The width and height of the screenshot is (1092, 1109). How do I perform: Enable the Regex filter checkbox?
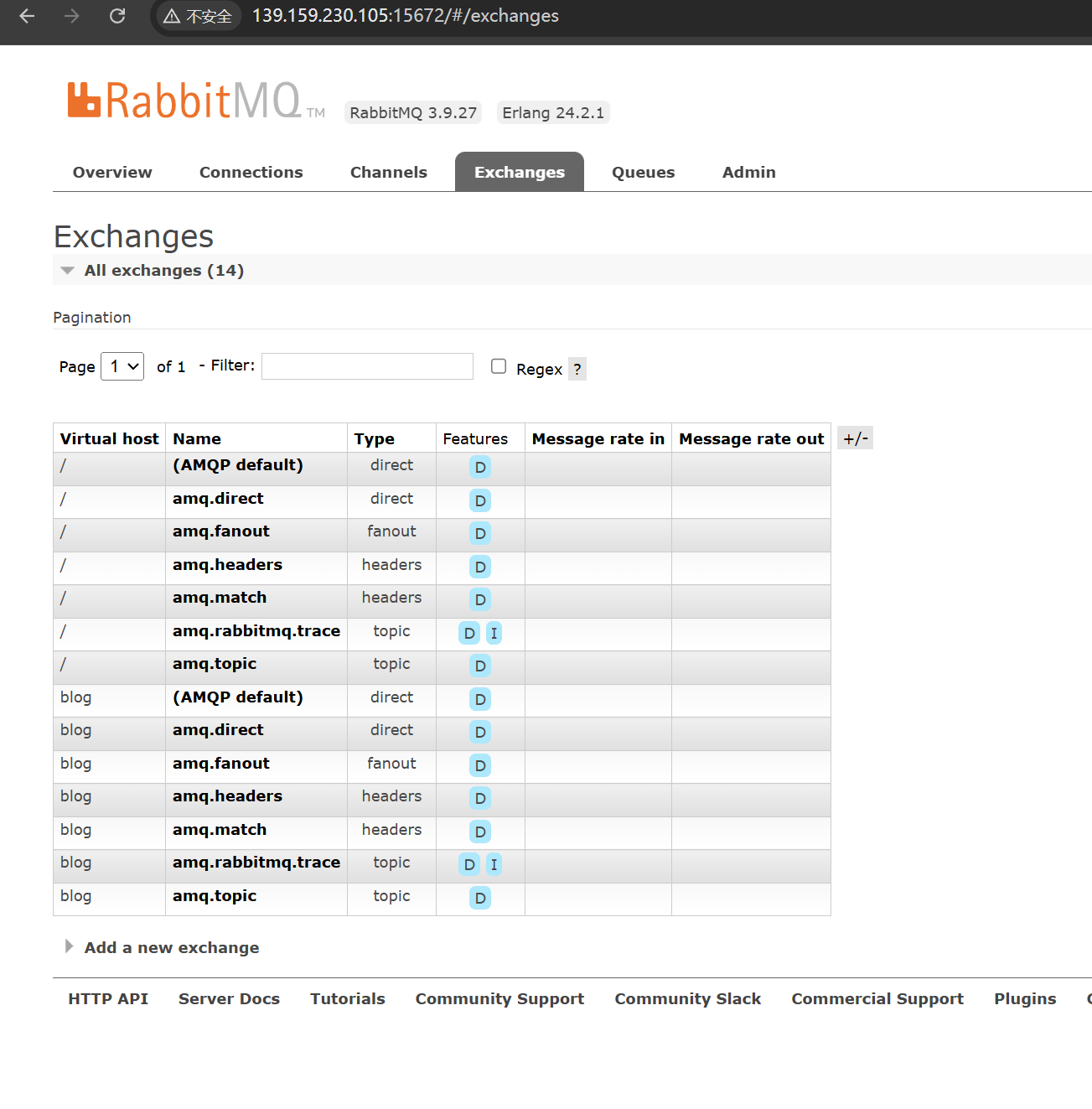coord(499,366)
